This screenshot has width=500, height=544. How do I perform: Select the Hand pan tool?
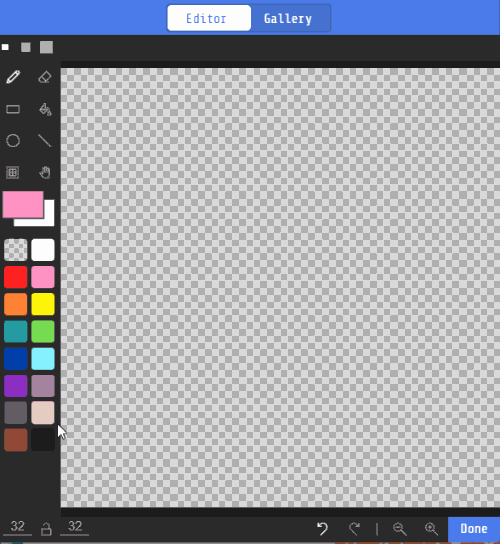pyautogui.click(x=45, y=172)
